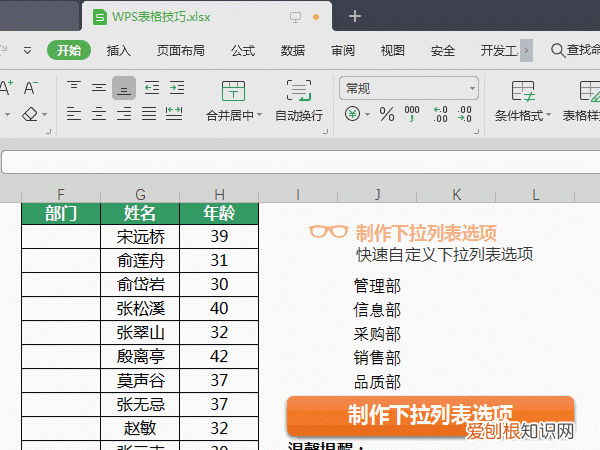Viewport: 600px width, 450px height.
Task: Select the 年龄 header cell
Action: [219, 214]
